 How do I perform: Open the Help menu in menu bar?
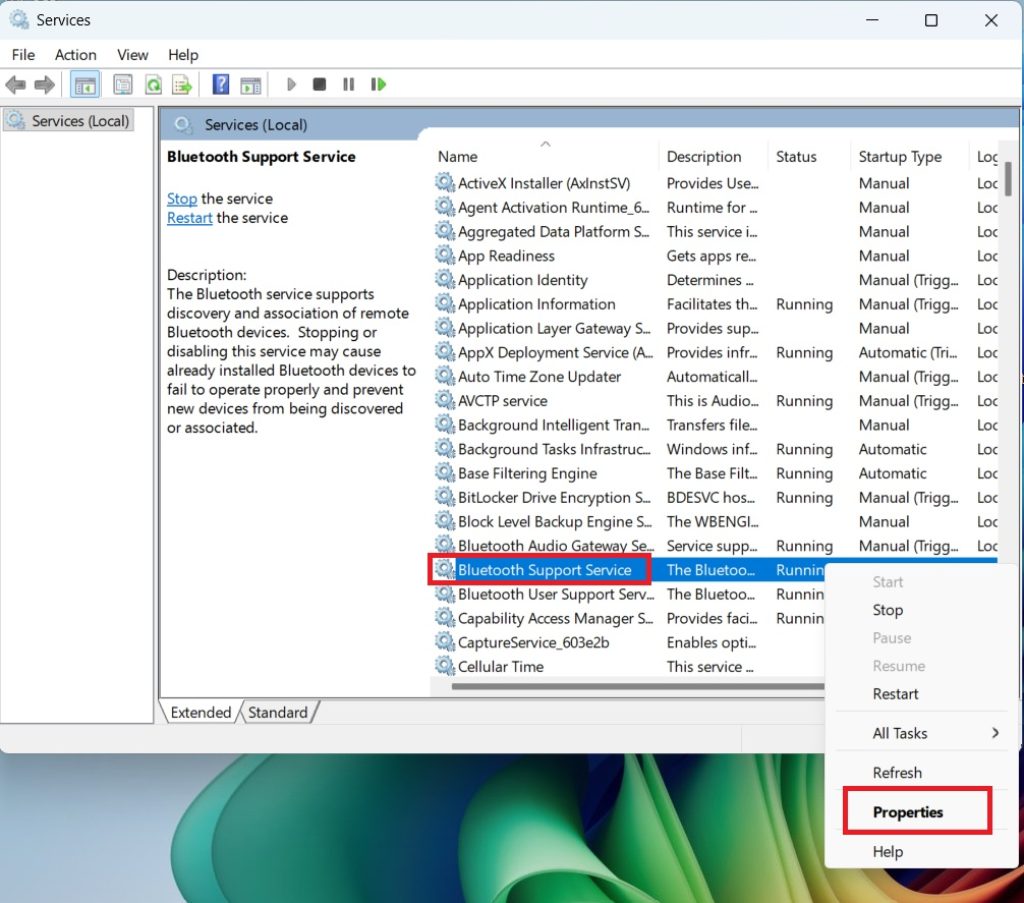[183, 55]
